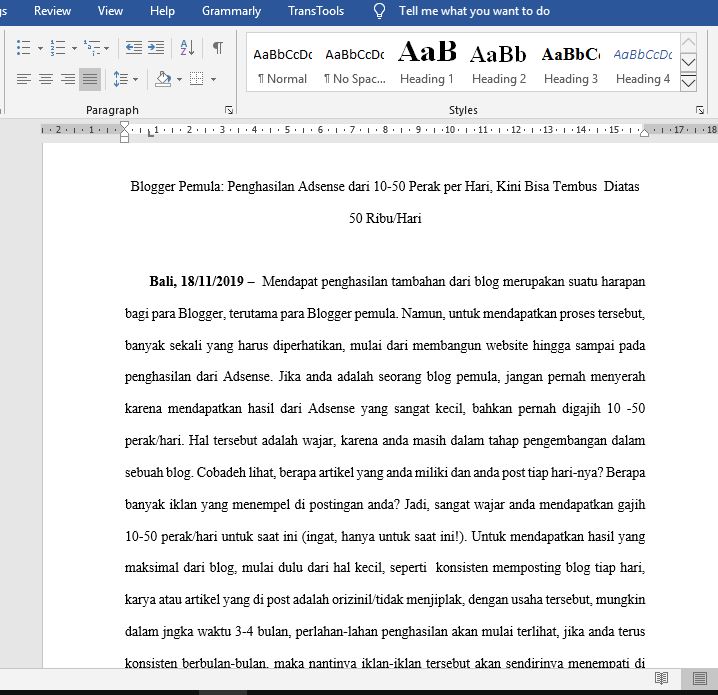The width and height of the screenshot is (718, 695).
Task: Click the Bullets list icon
Action: [x=23, y=48]
